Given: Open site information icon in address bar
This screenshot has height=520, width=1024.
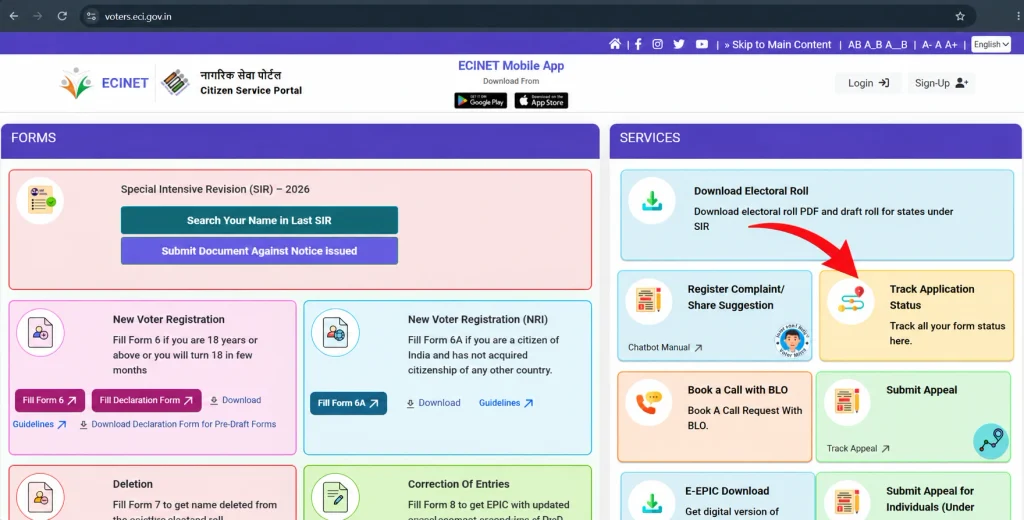Looking at the screenshot, I should 91,16.
